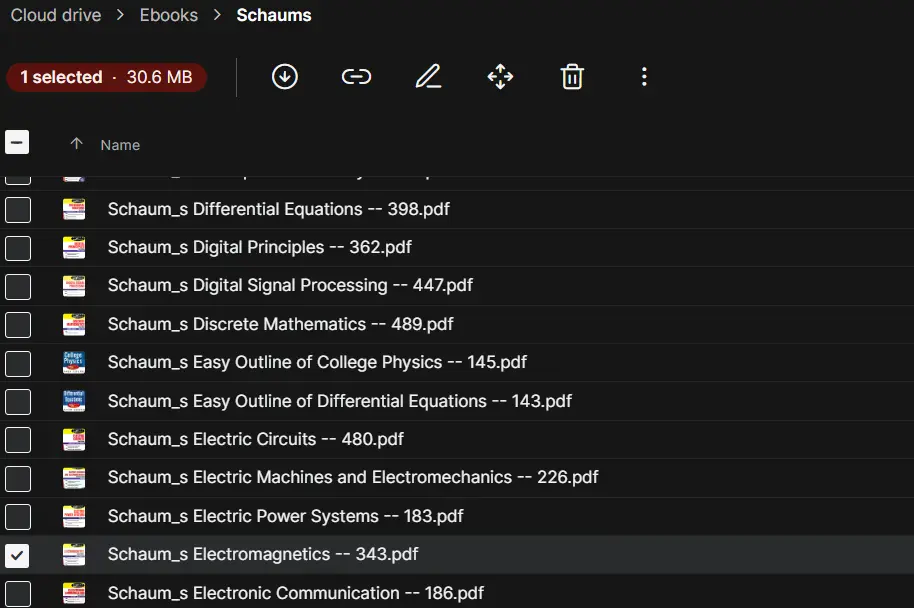Check box for Digital Principles 362.pdf
Viewport: 914px width, 608px height.
[x=18, y=248]
